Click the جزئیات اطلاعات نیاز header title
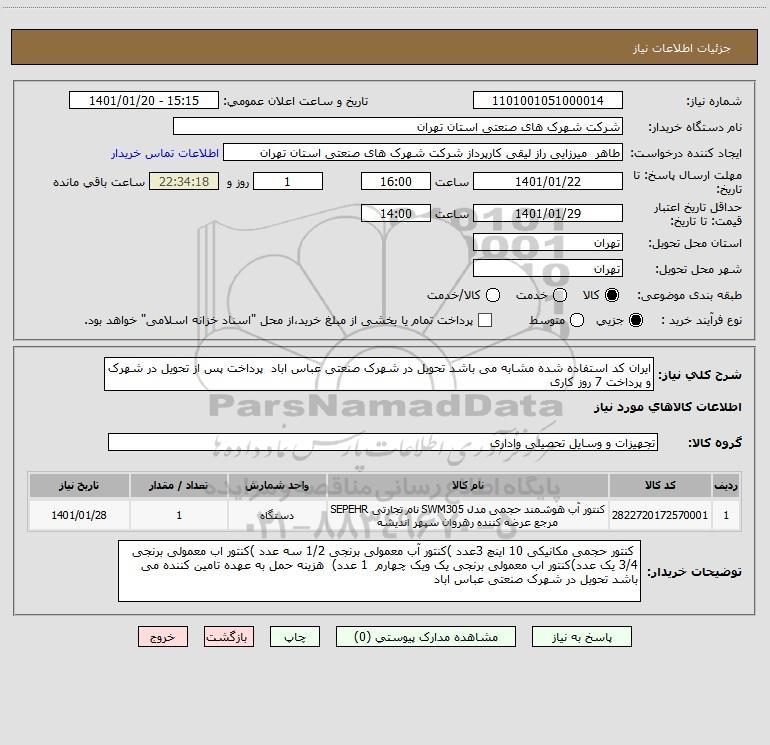The width and height of the screenshot is (770, 745). (x=681, y=48)
